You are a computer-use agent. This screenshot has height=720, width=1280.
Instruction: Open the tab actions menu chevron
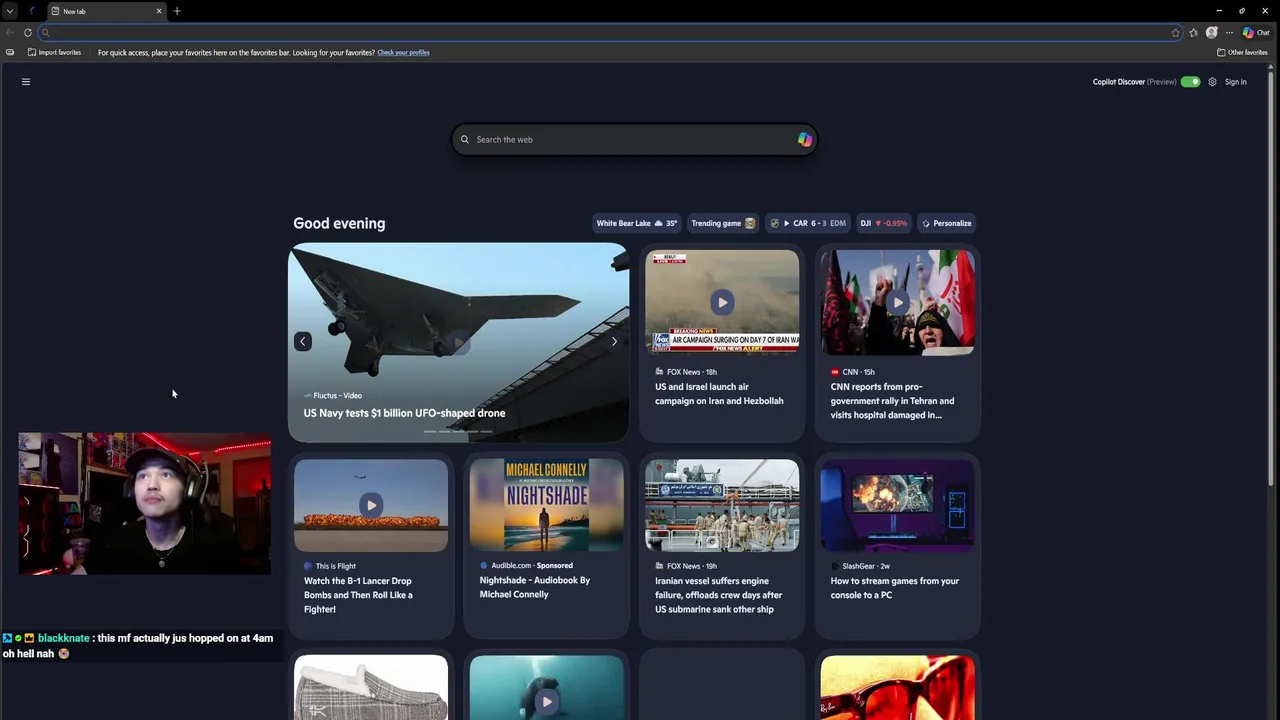(9, 11)
